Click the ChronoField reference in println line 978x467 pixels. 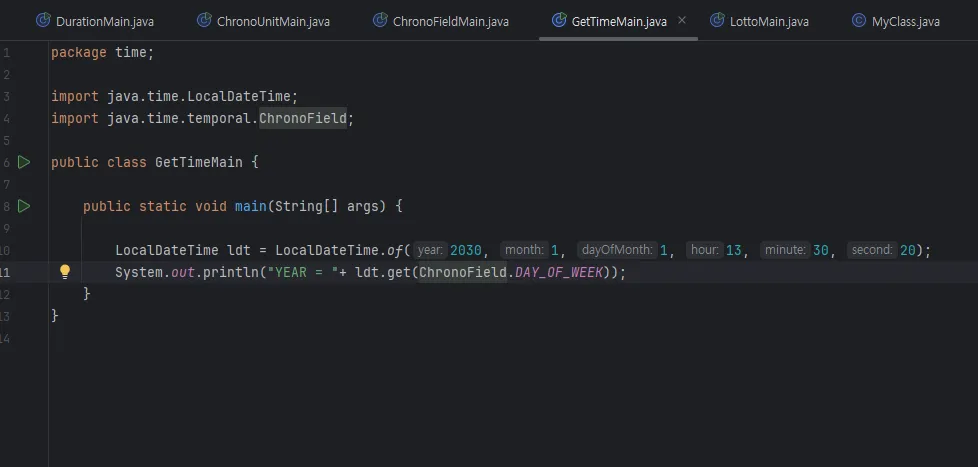pos(462,272)
